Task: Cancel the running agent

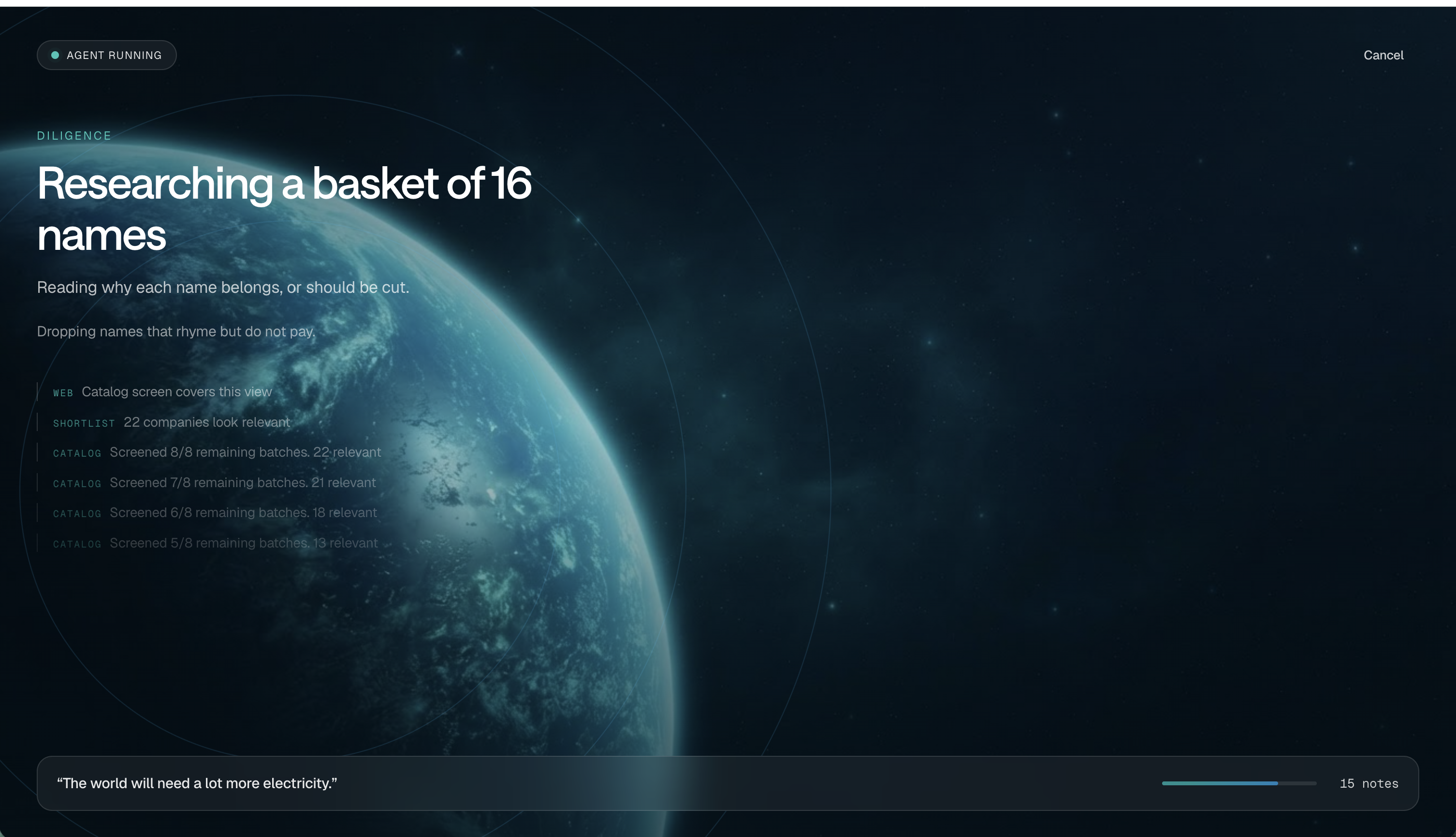Action: 1383,55
